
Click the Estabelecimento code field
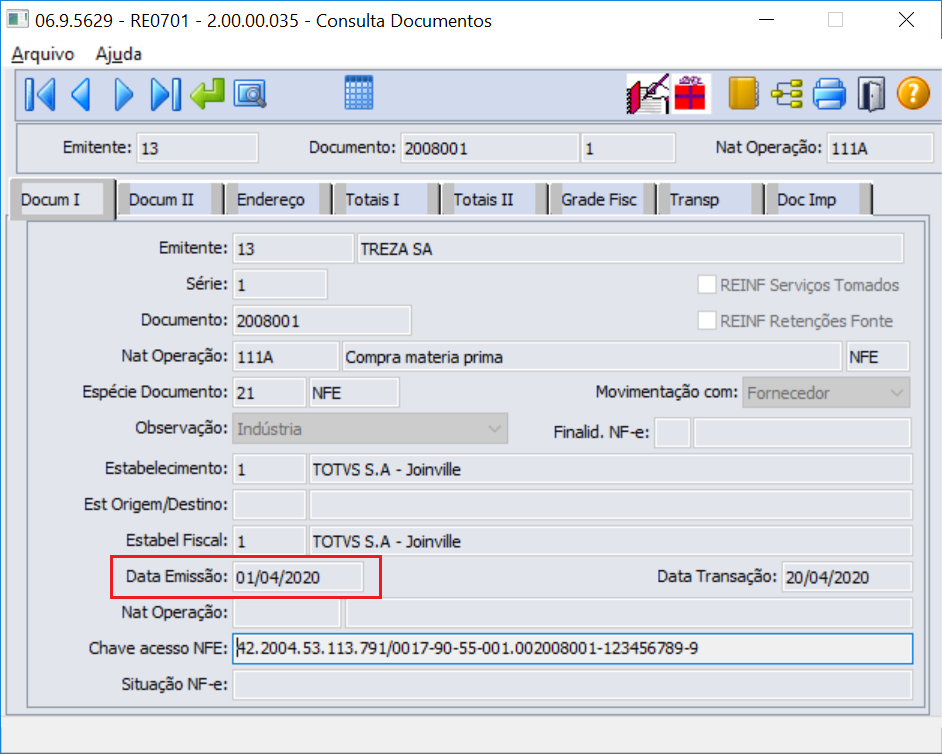click(x=269, y=469)
